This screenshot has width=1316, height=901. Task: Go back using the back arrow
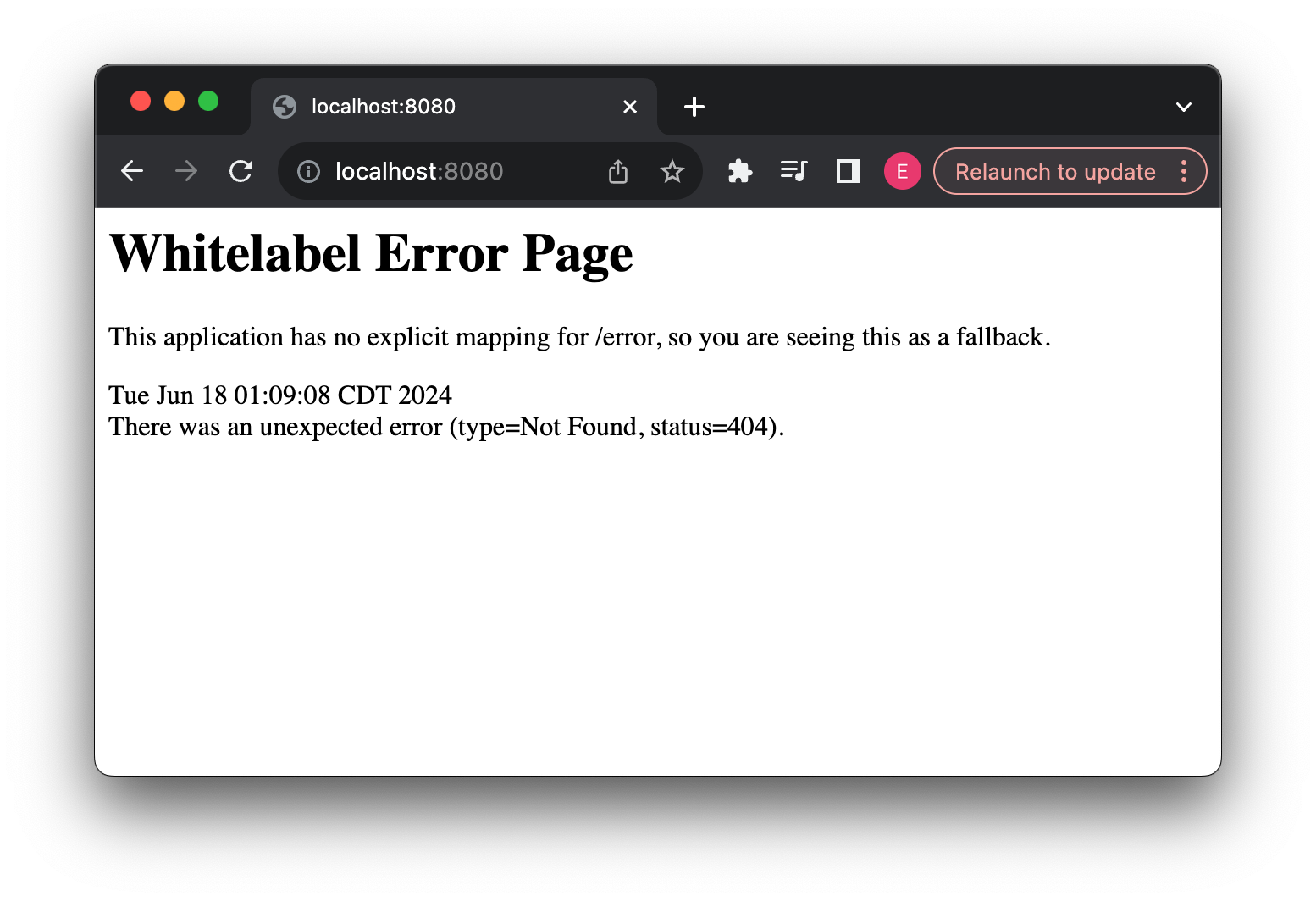point(132,171)
